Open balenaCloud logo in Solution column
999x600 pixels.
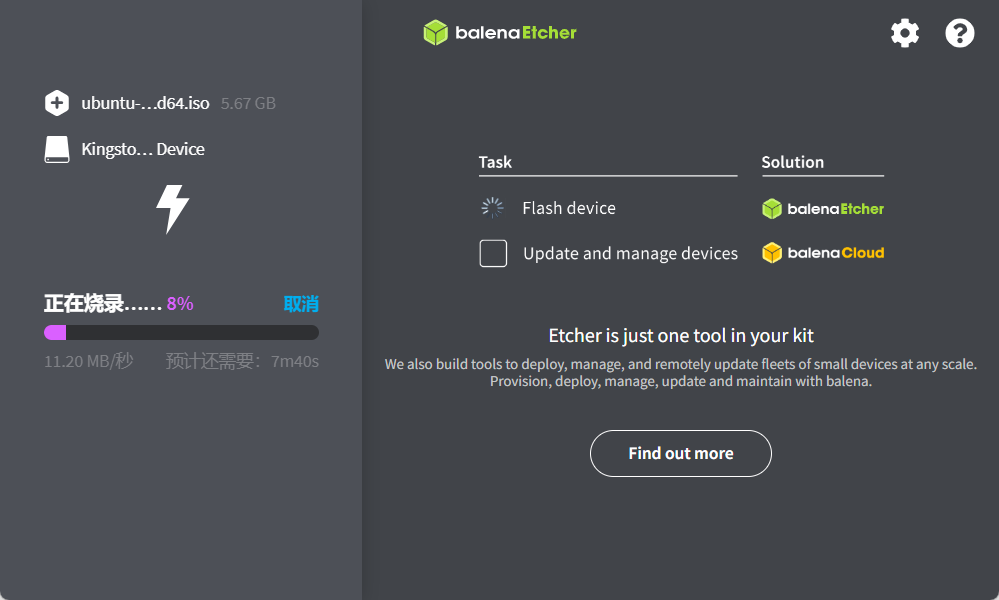[823, 253]
